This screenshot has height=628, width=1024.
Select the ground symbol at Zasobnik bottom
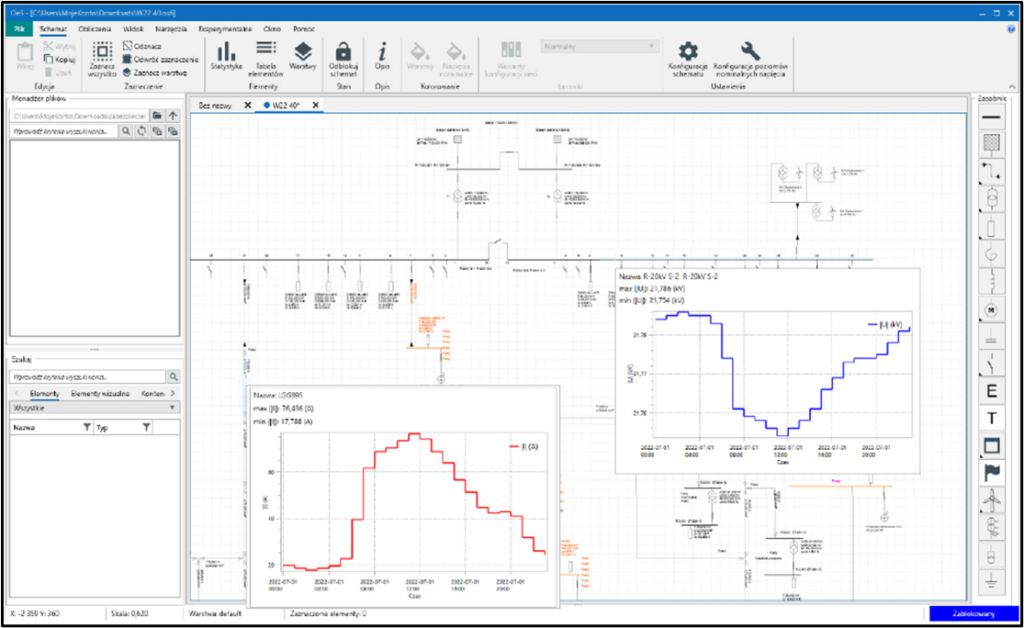pos(991,581)
